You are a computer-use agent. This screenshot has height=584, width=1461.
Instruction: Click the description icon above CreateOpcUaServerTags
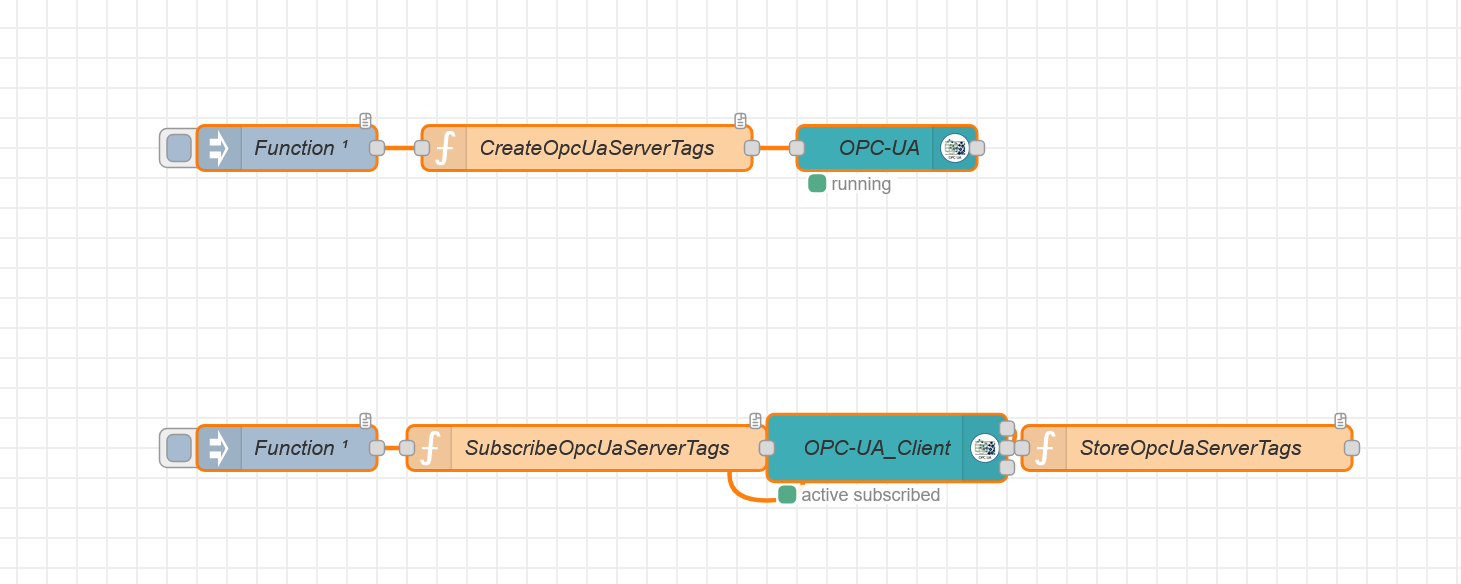click(741, 121)
